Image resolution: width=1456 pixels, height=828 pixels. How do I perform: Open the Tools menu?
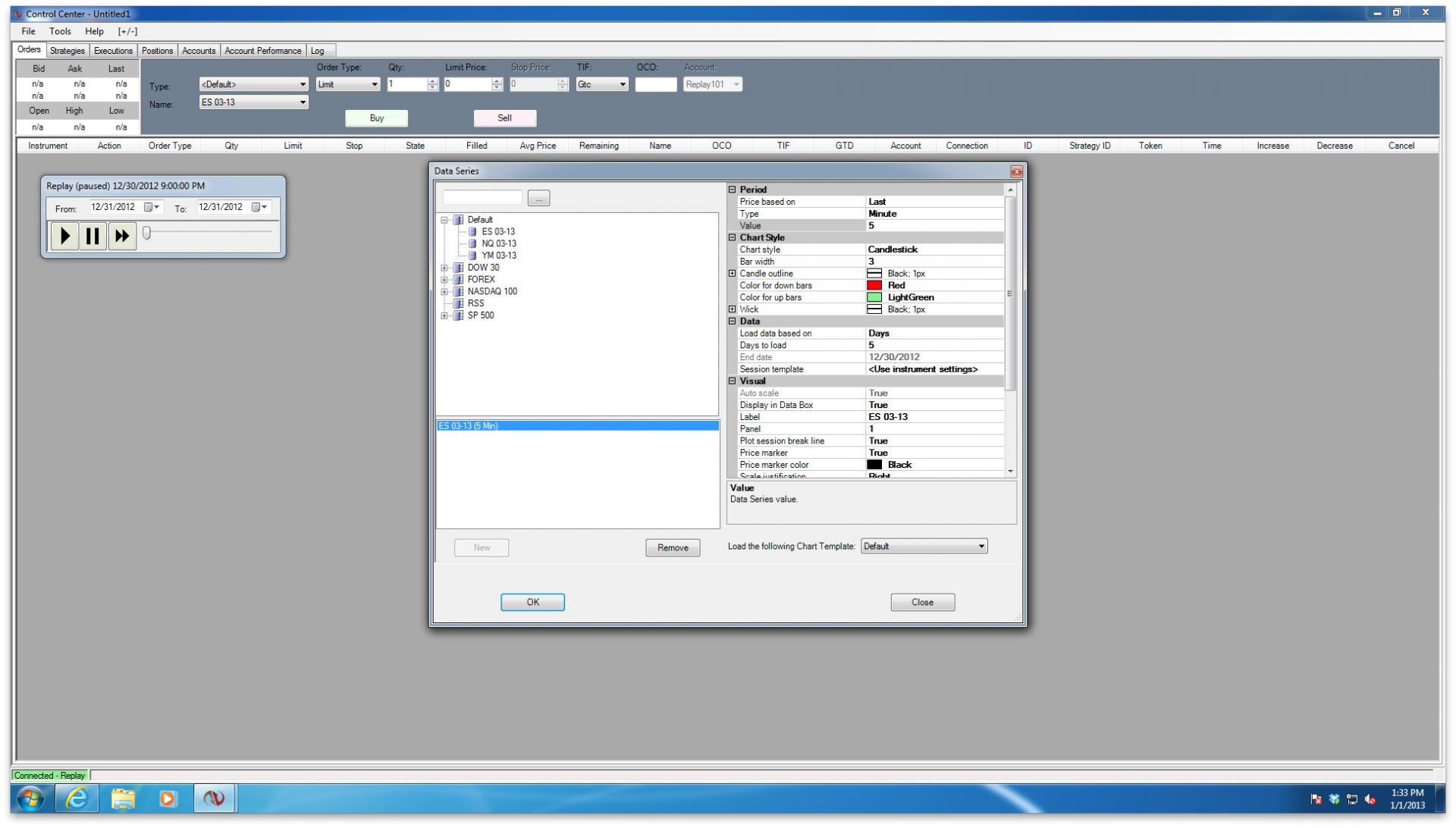[60, 31]
